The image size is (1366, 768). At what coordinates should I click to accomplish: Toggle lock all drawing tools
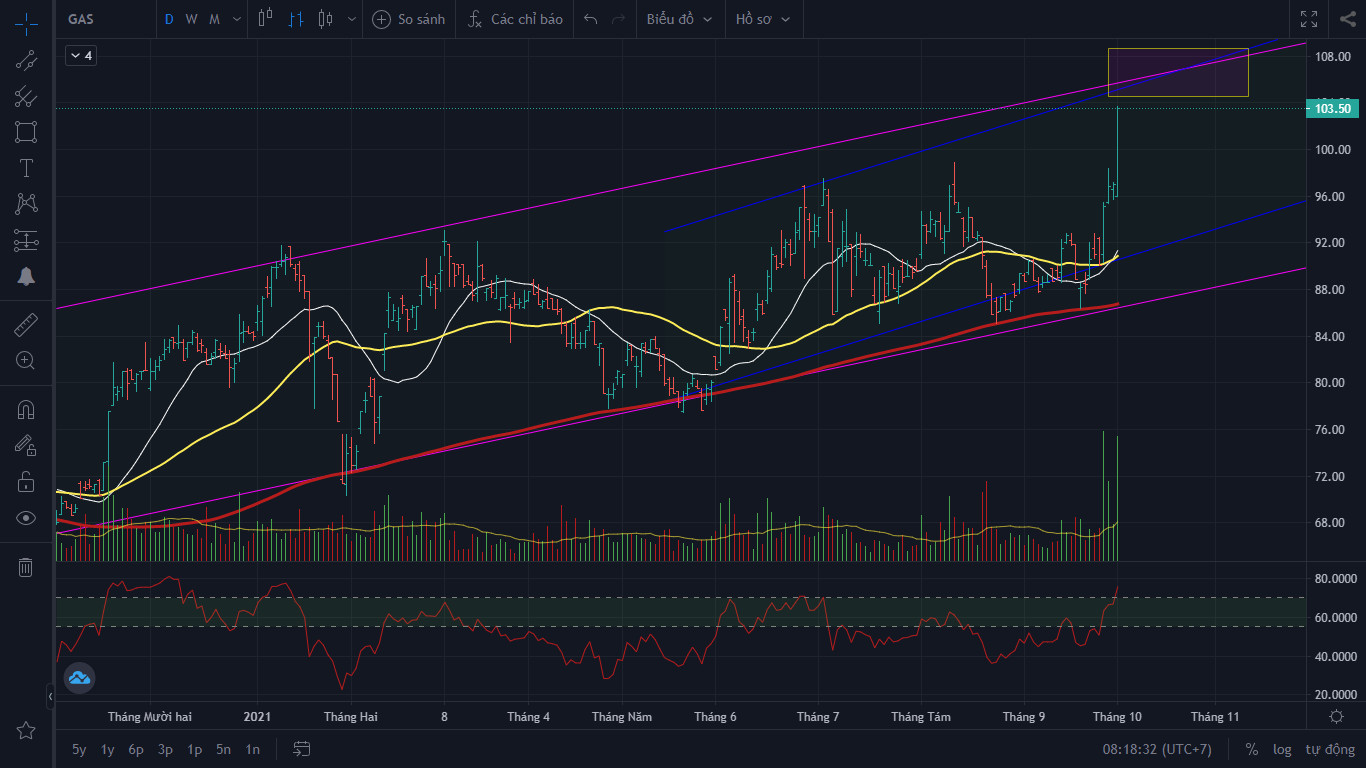click(x=26, y=482)
